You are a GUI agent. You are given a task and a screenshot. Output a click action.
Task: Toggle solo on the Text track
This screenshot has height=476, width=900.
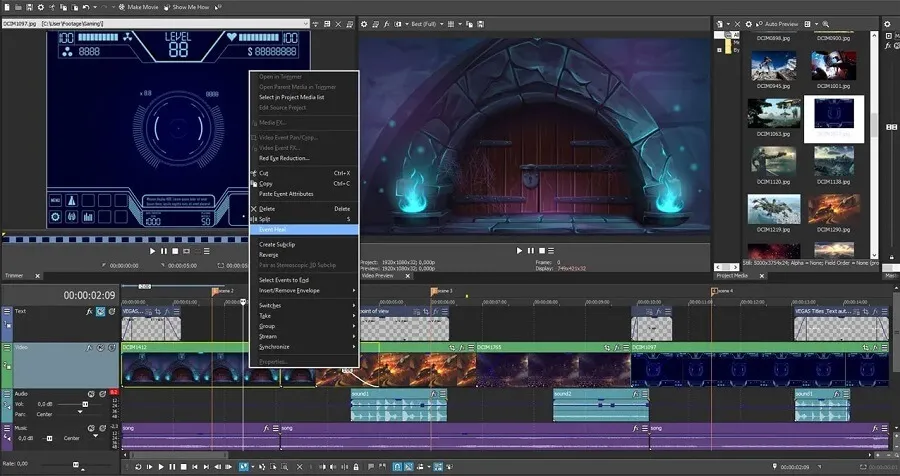point(111,311)
